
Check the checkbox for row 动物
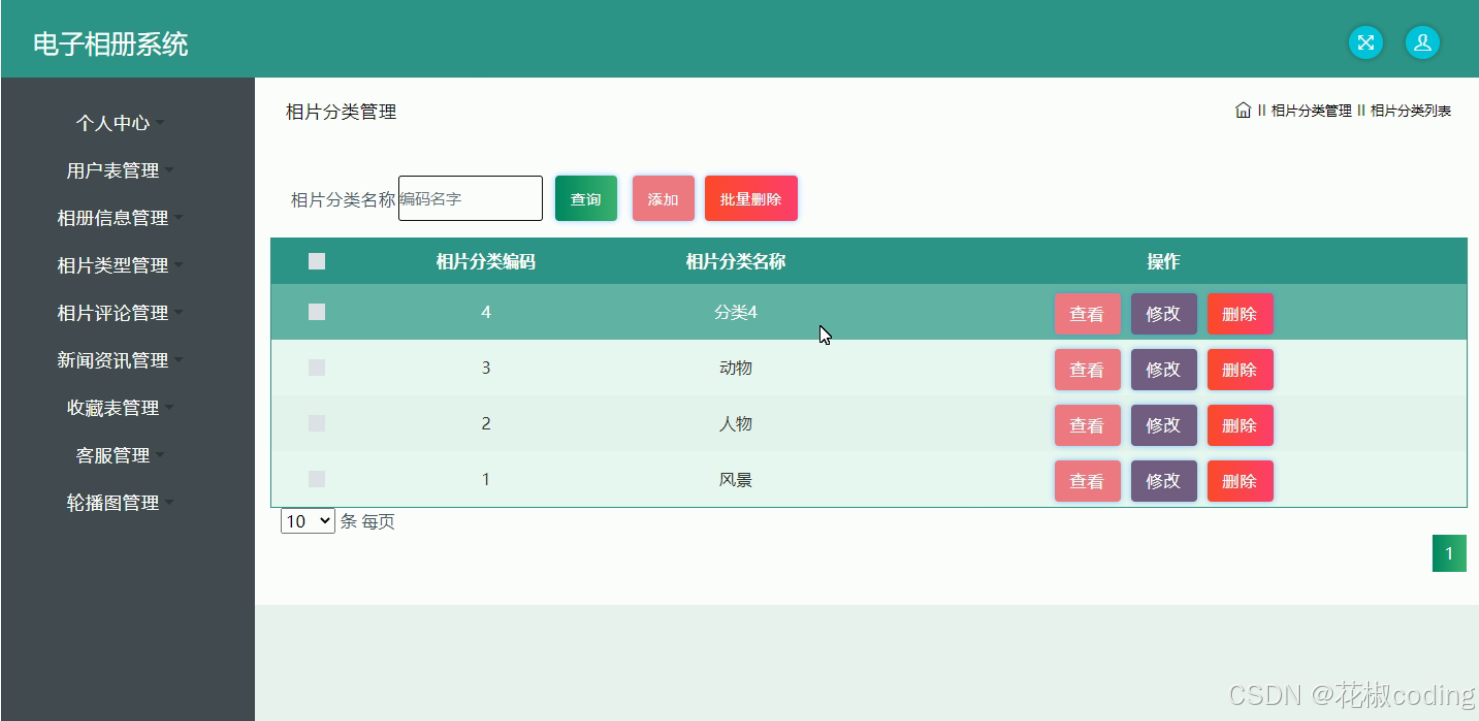pyautogui.click(x=317, y=368)
